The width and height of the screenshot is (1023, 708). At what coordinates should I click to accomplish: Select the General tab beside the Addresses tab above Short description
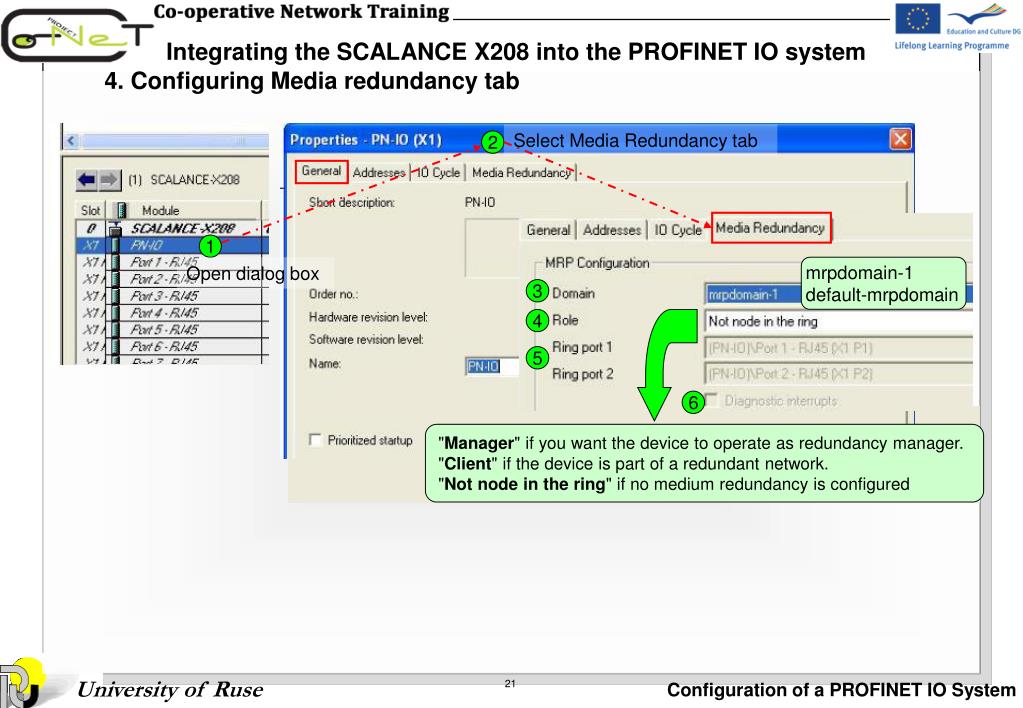(x=321, y=171)
